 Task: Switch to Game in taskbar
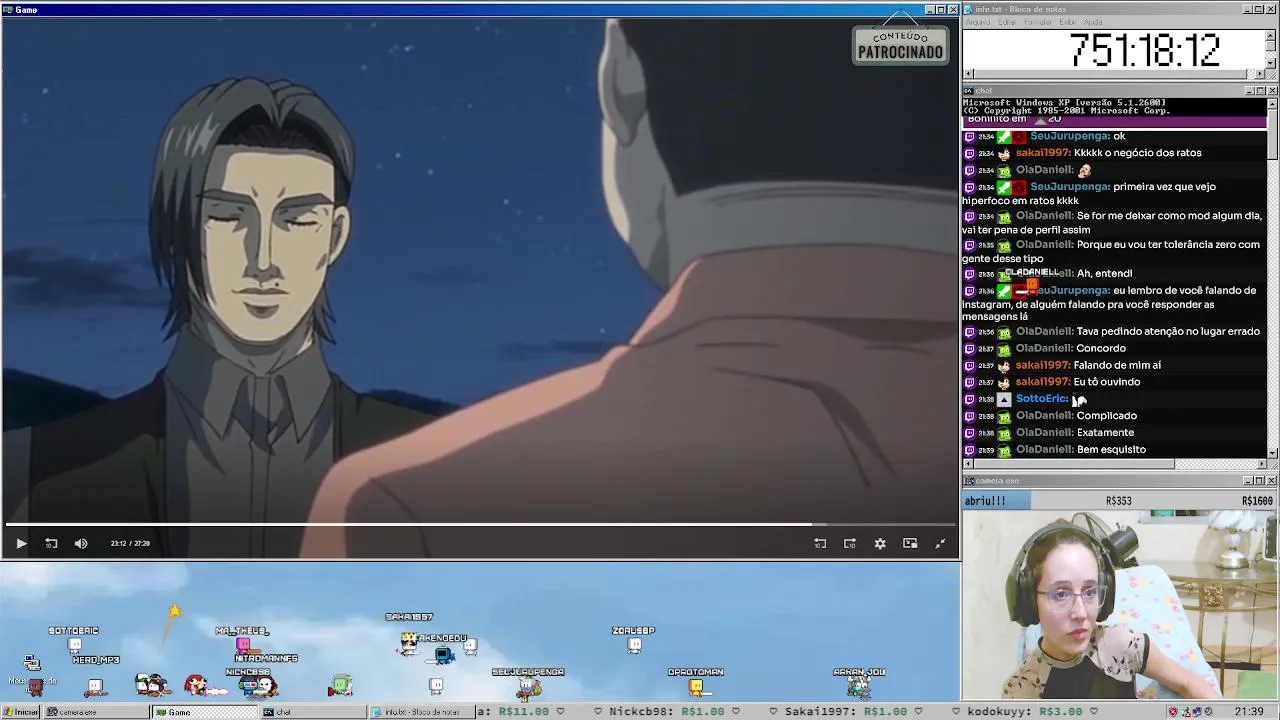pos(205,712)
